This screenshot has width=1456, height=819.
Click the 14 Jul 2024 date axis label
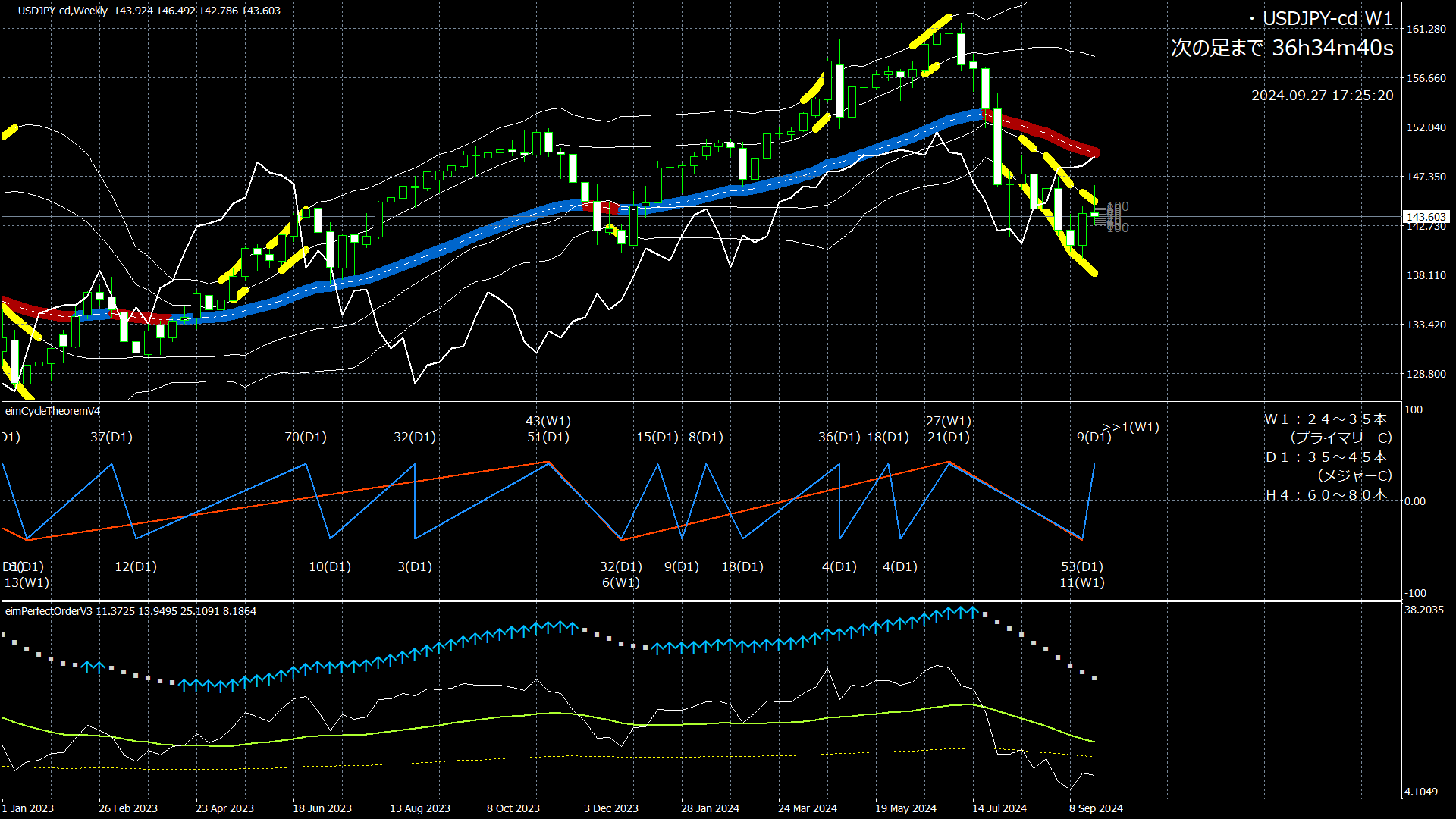(999, 808)
